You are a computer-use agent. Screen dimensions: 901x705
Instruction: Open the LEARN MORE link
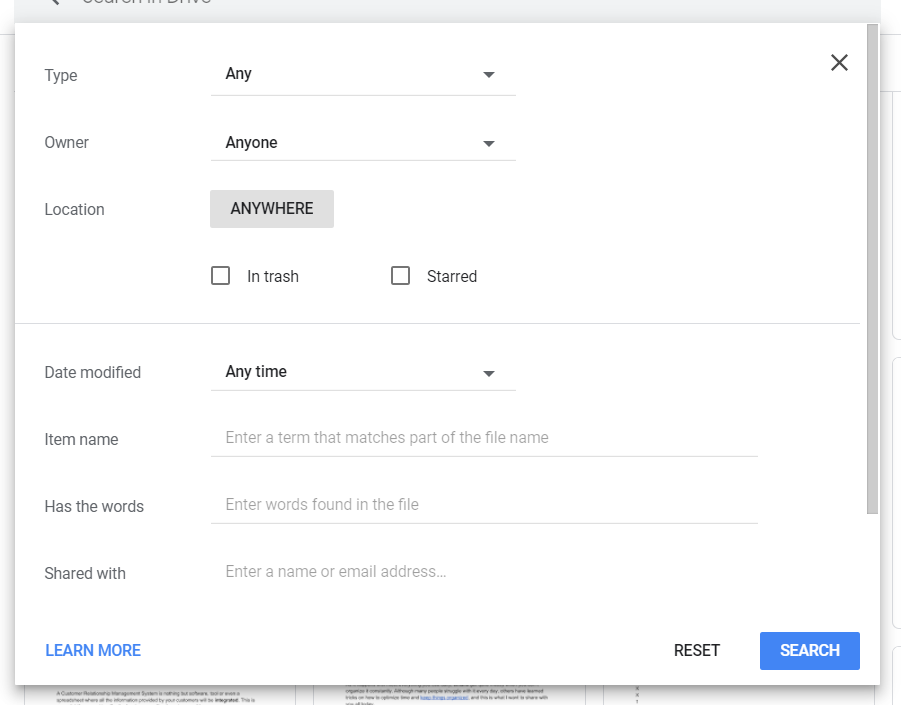pyautogui.click(x=93, y=650)
